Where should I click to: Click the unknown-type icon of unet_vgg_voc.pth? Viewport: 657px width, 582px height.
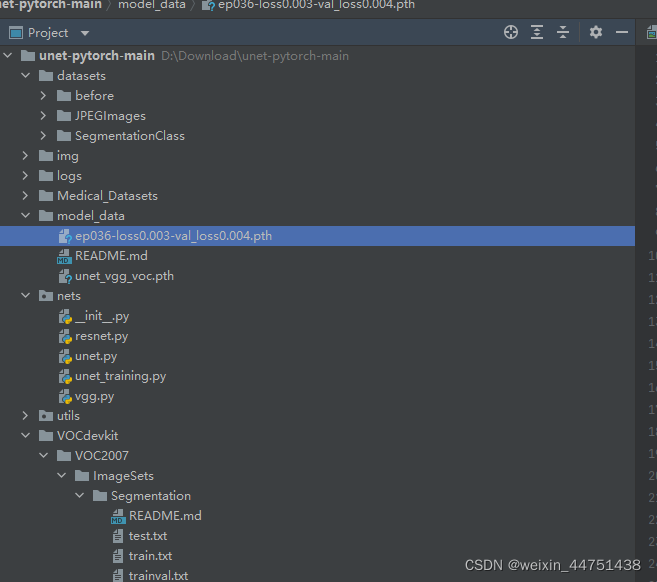[x=65, y=276]
